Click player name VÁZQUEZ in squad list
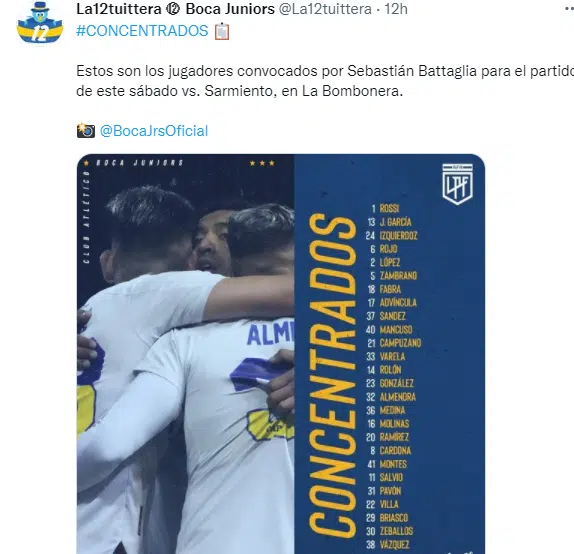574x554 pixels. [x=394, y=545]
